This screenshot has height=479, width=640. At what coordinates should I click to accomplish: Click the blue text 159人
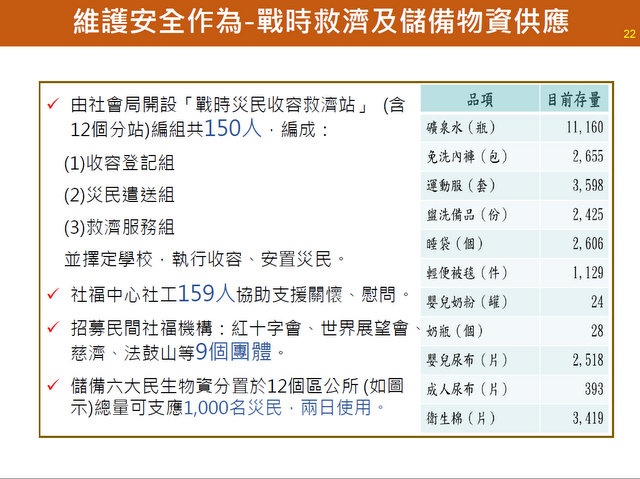[x=207, y=294]
